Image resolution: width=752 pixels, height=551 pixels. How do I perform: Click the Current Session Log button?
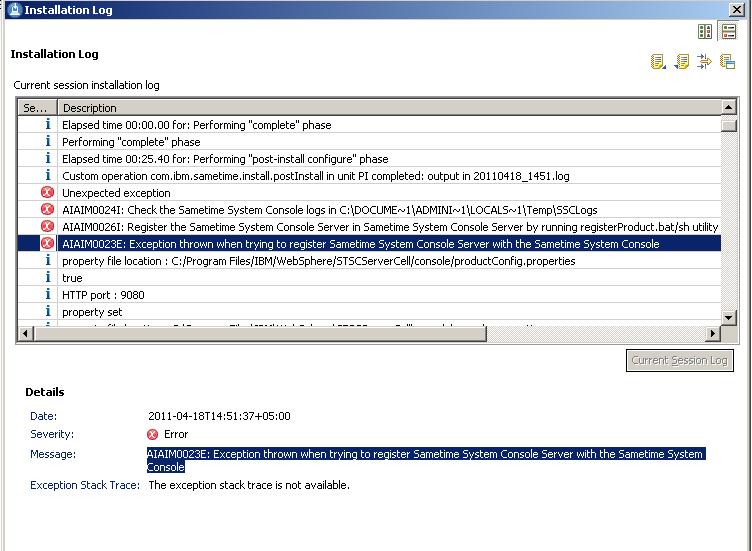[x=680, y=360]
